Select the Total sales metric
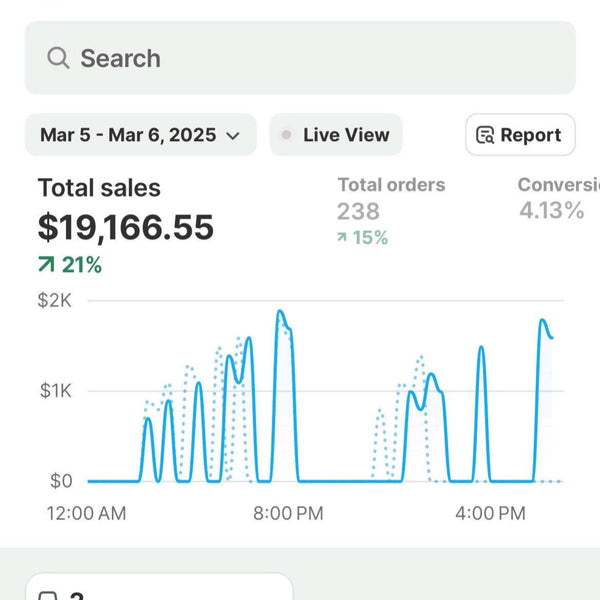Image resolution: width=600 pixels, height=600 pixels. tap(99, 188)
